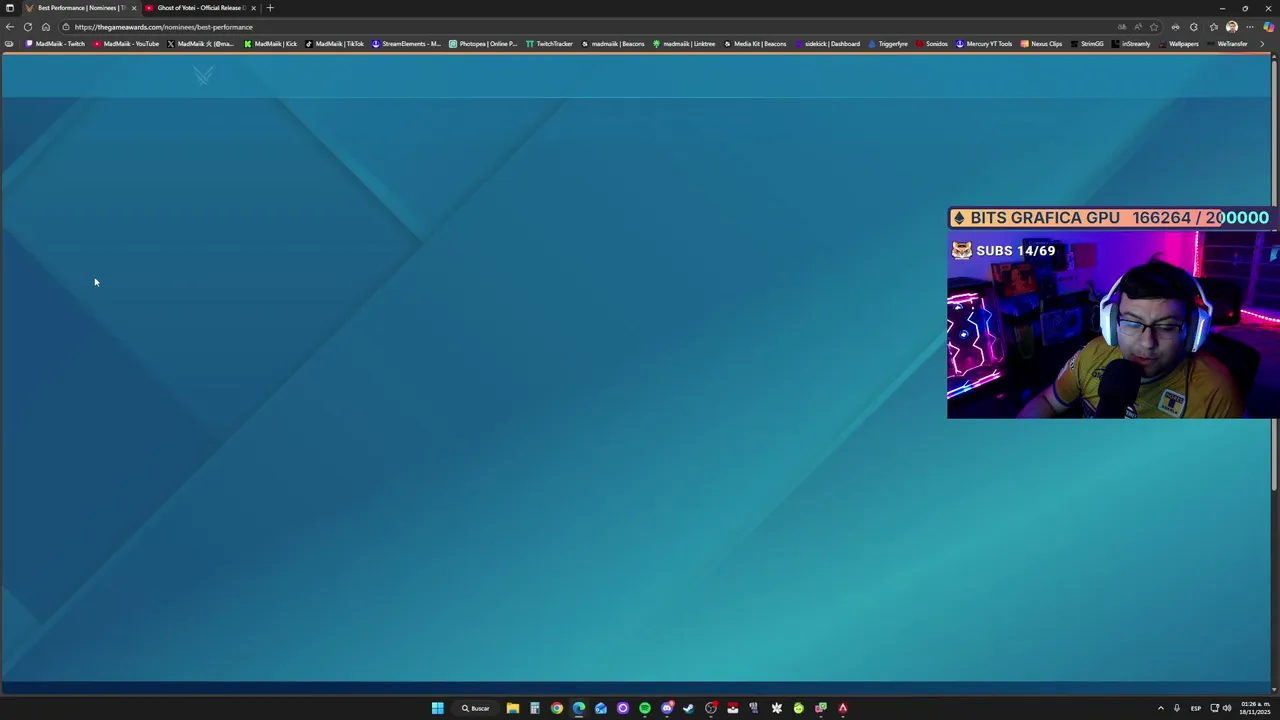1280x720 pixels.
Task: Open Triggerfyre bookmark
Action: [x=888, y=44]
